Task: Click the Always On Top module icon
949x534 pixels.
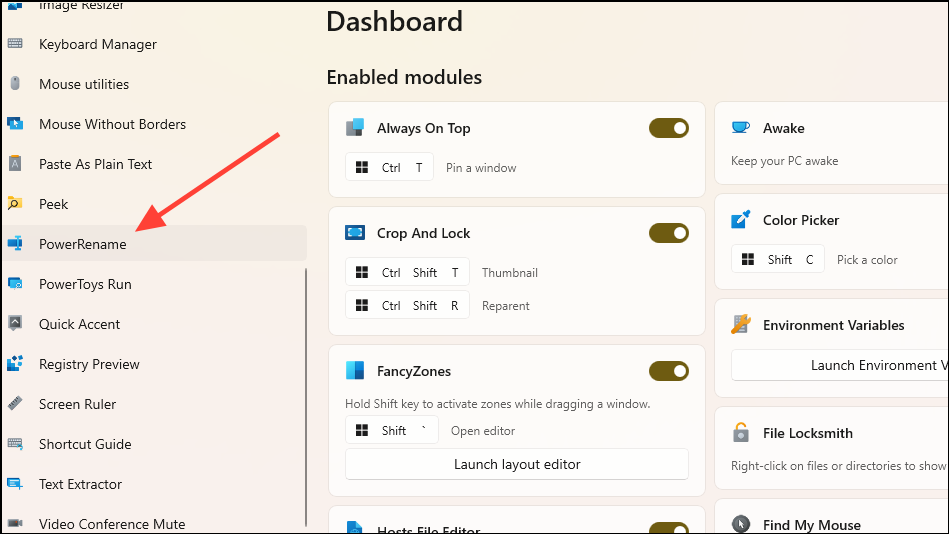Action: (x=355, y=128)
